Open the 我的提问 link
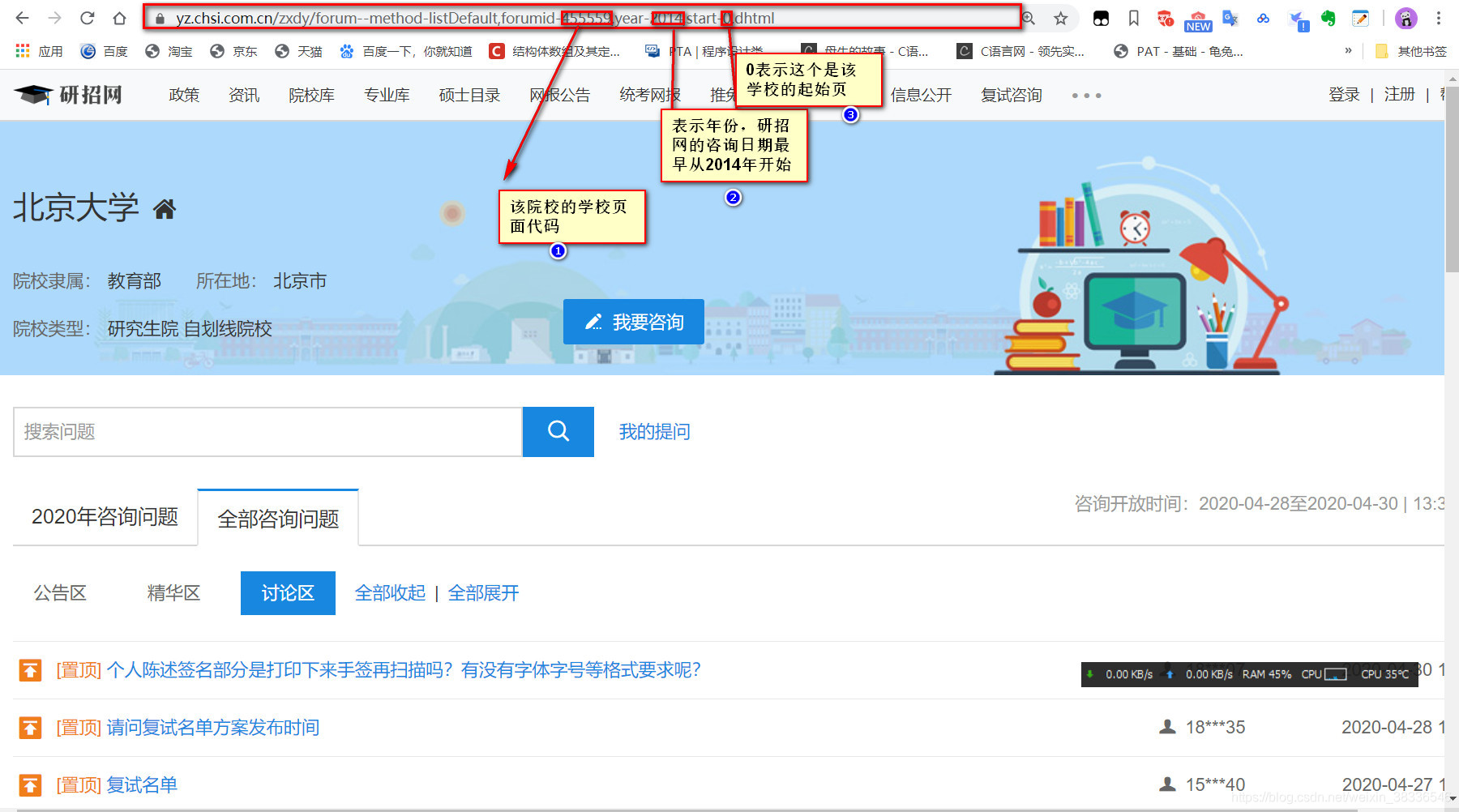Viewport: 1459px width, 812px height. (x=655, y=432)
